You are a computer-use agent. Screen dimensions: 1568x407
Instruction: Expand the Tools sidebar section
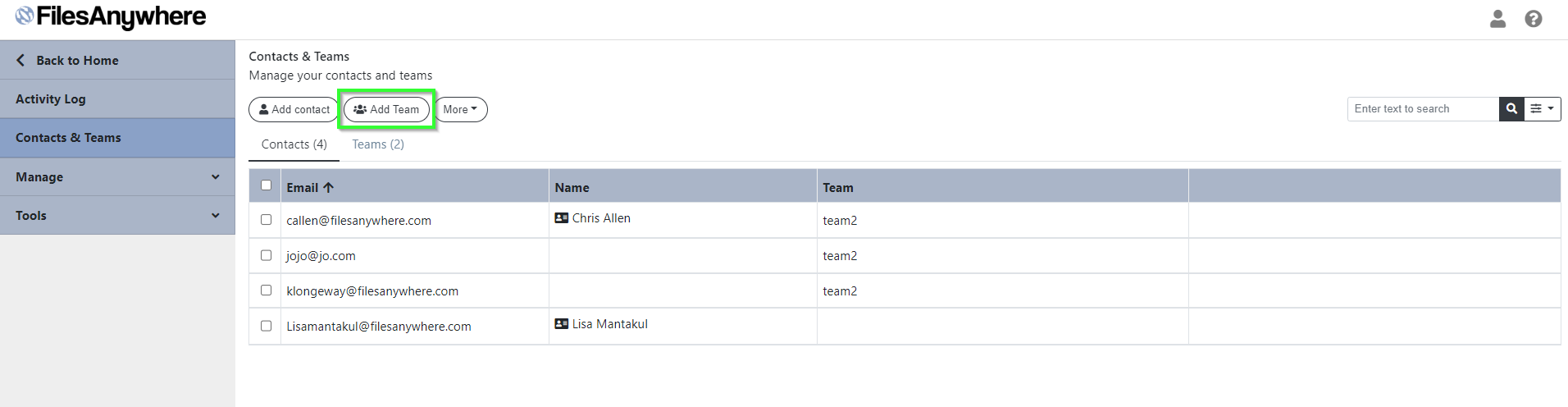click(x=117, y=215)
